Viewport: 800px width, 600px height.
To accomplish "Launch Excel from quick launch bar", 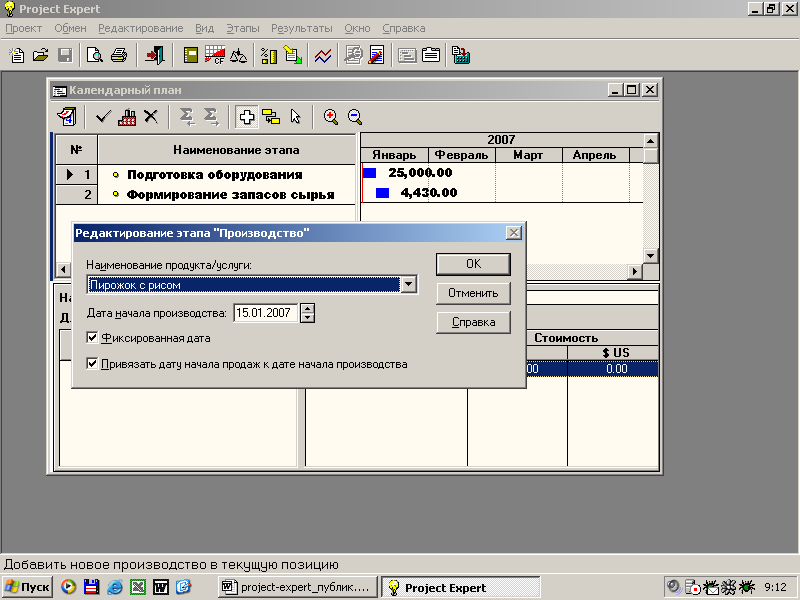I will tap(138, 587).
